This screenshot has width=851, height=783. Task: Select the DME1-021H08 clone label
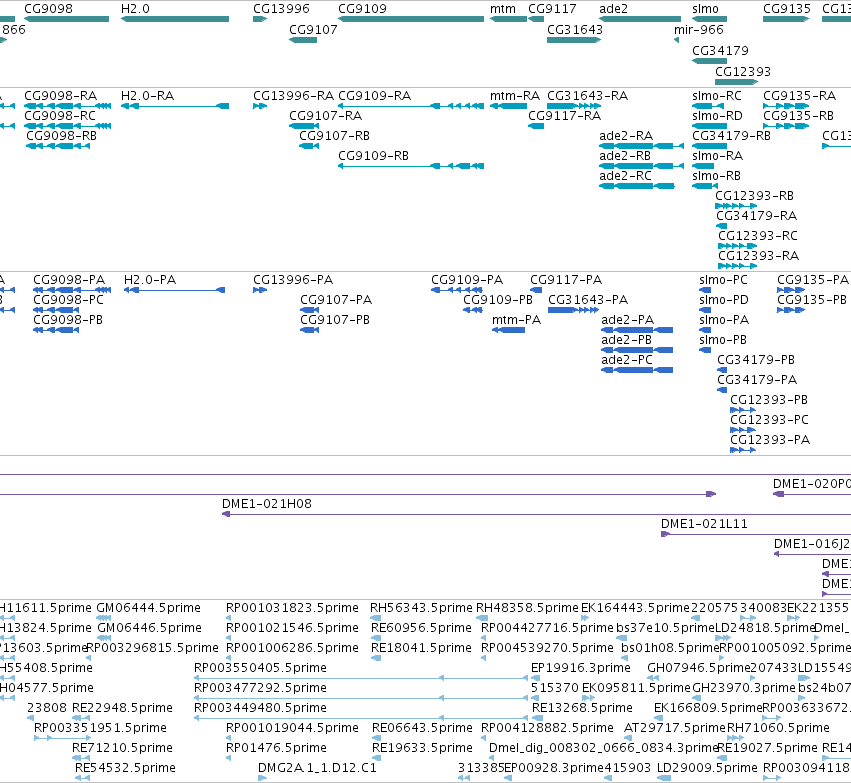pos(267,504)
